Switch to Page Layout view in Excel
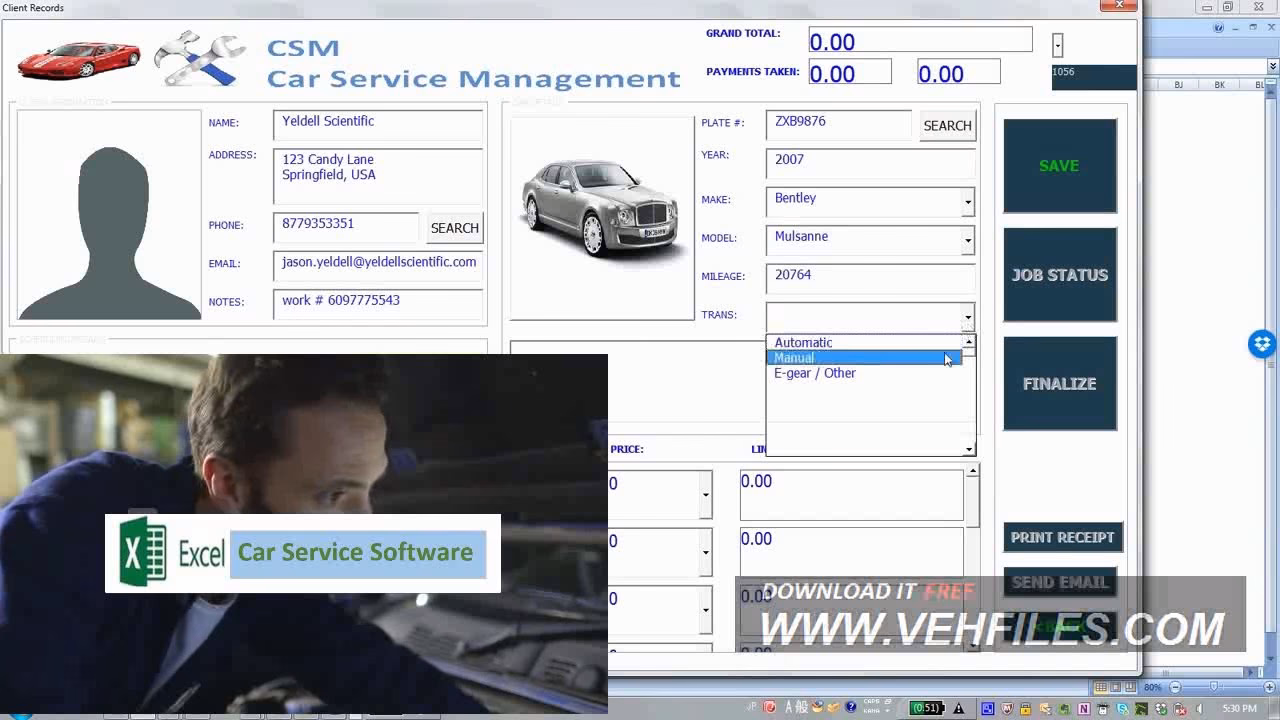 click(1116, 687)
